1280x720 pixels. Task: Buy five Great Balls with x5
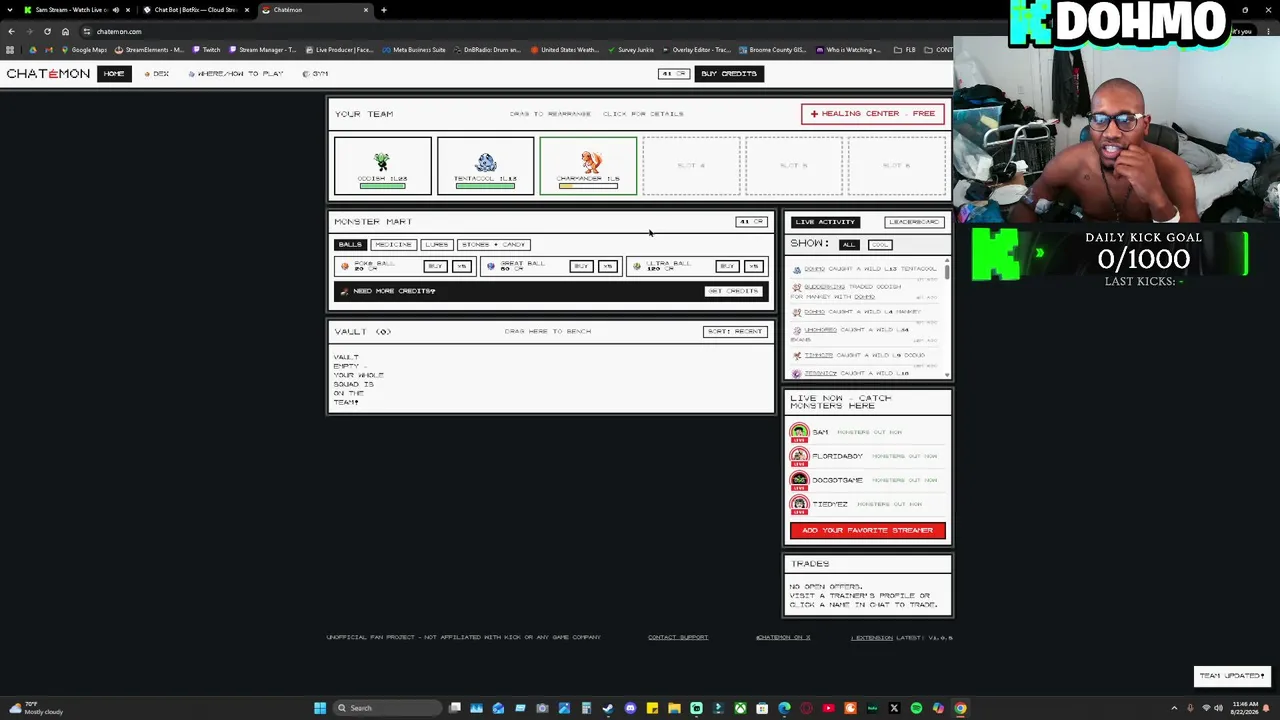pyautogui.click(x=608, y=266)
